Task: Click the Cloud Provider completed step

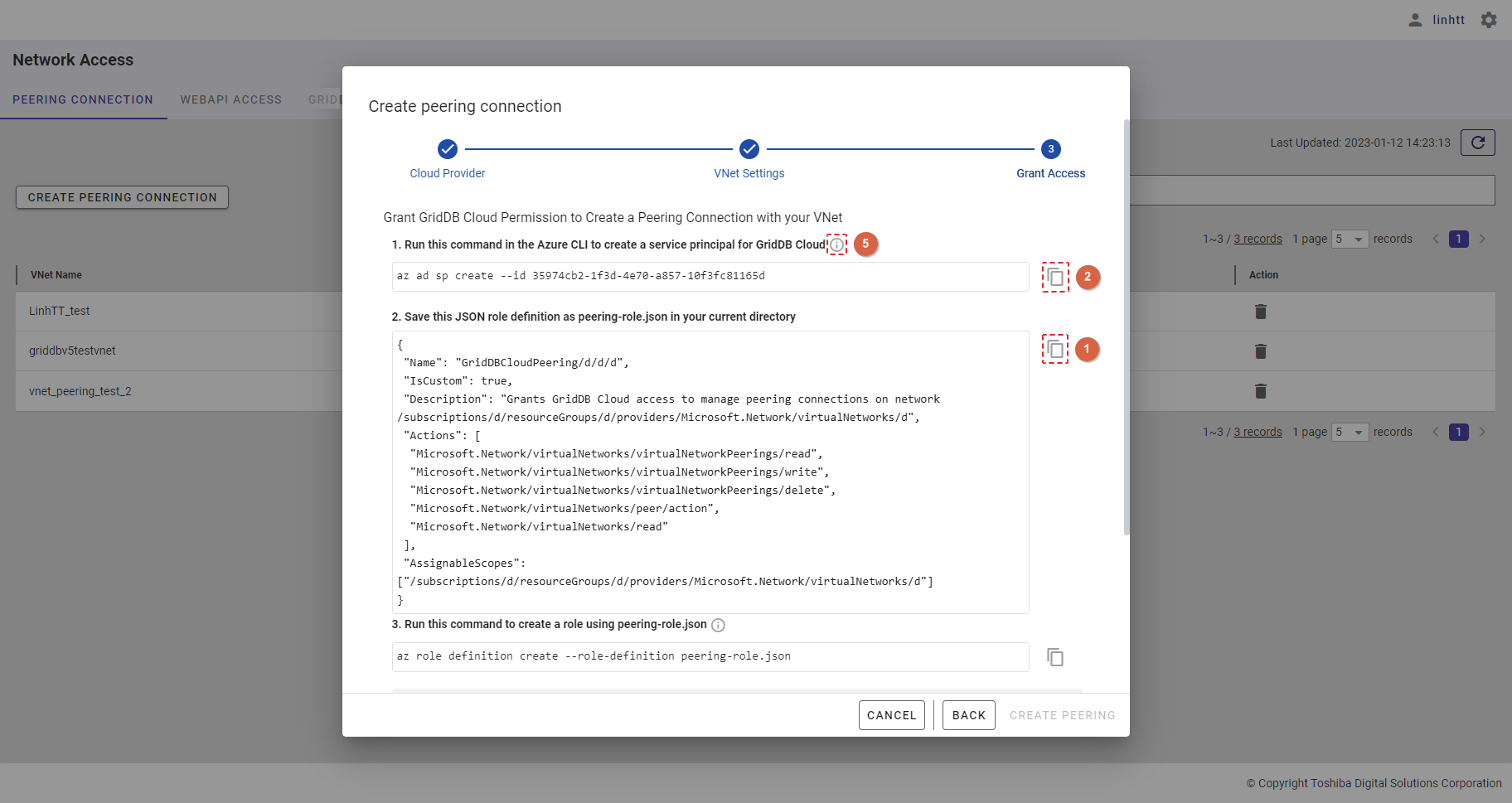Action: [x=448, y=149]
